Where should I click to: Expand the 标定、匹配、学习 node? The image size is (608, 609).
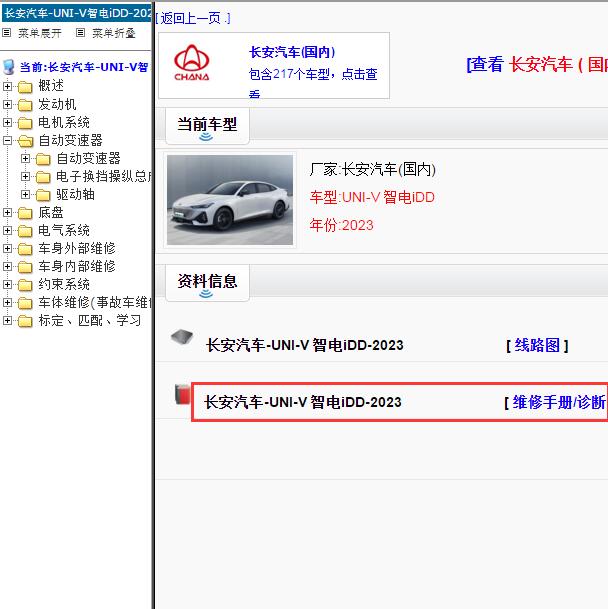(x=7, y=320)
